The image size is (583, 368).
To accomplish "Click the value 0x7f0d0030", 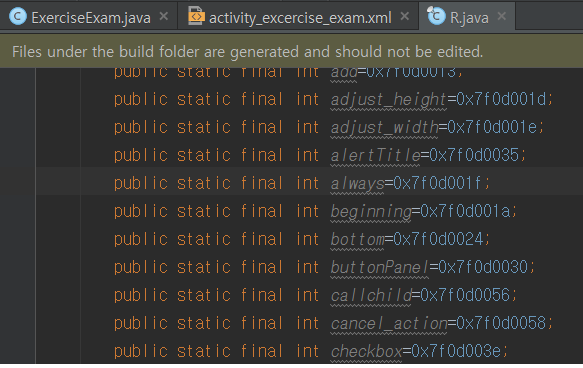I will [483, 267].
